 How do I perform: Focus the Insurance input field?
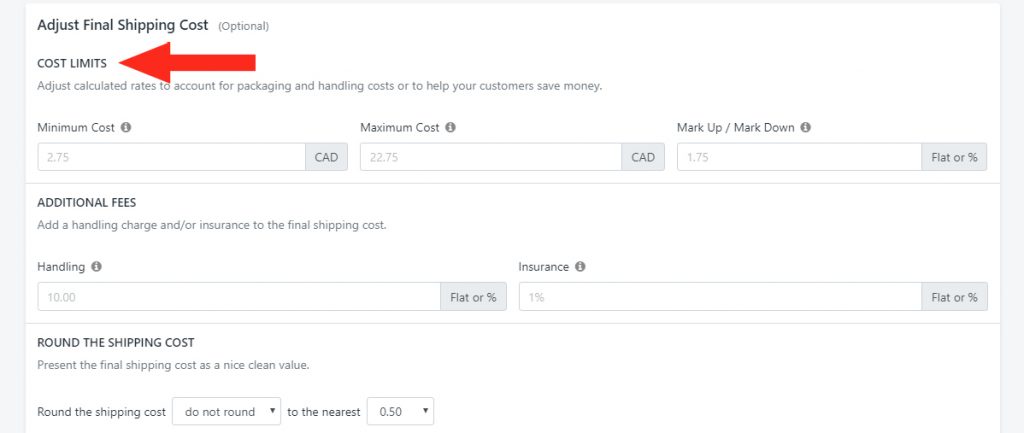[x=720, y=297]
